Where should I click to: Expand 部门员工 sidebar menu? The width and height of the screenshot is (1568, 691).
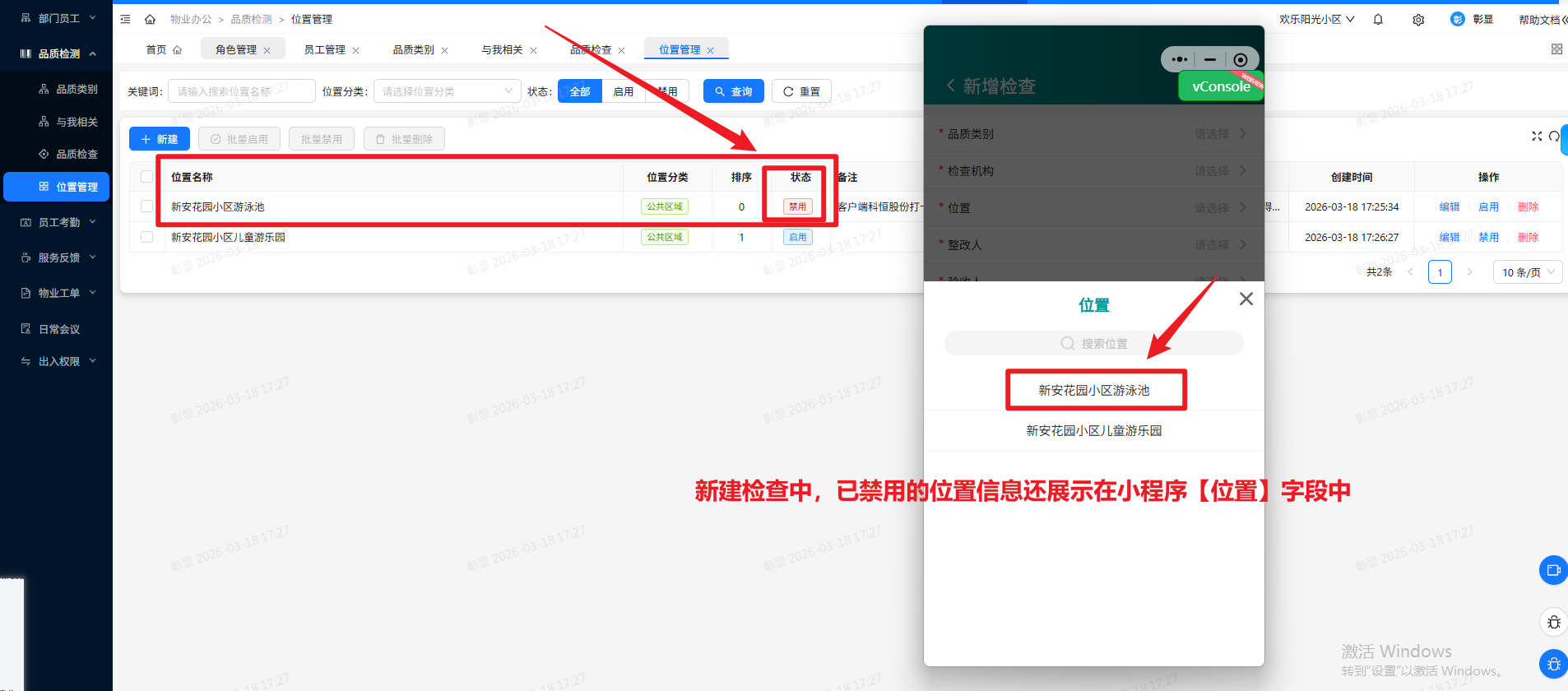56,18
